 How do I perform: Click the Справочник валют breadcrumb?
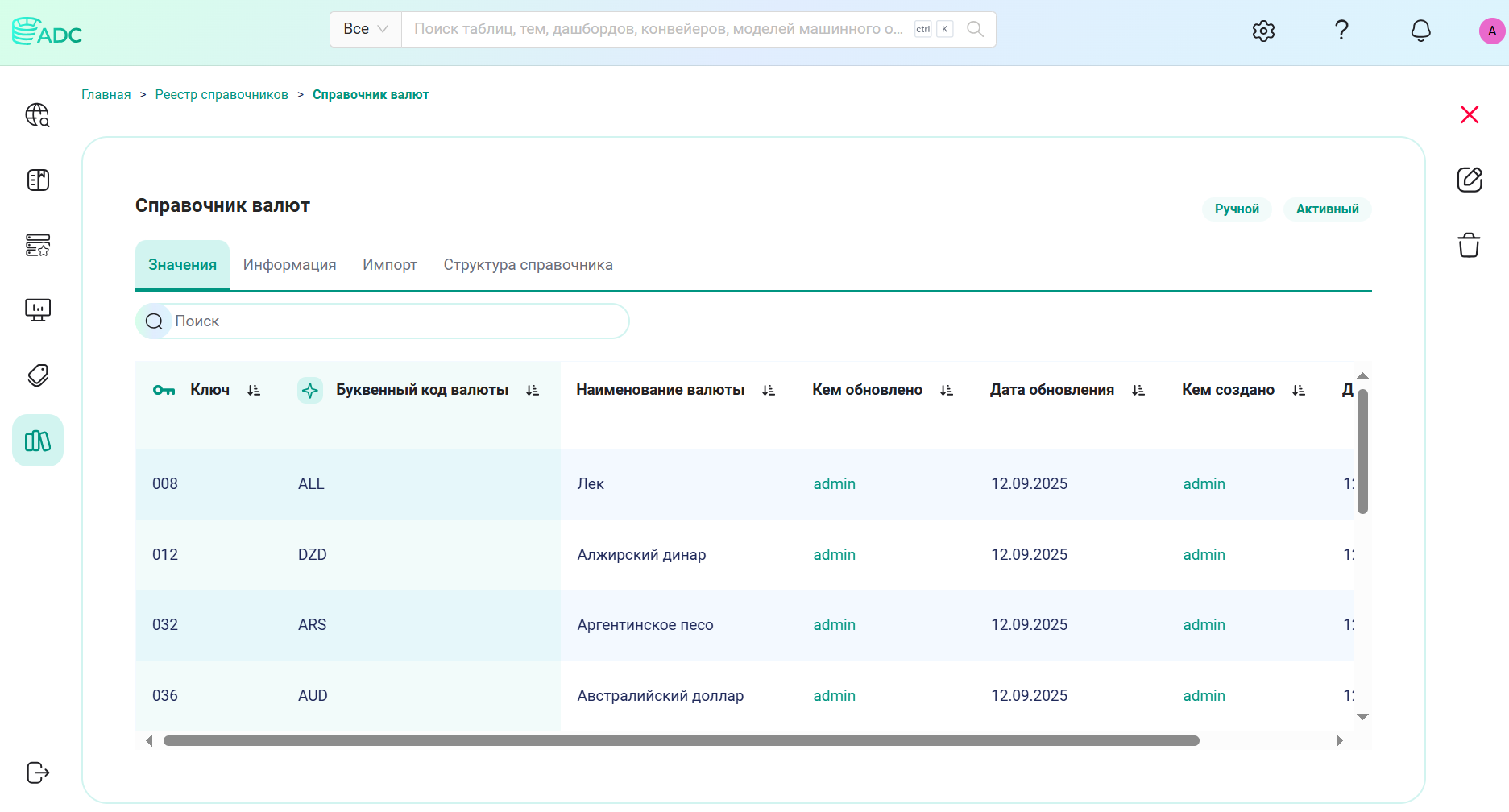pos(371,95)
